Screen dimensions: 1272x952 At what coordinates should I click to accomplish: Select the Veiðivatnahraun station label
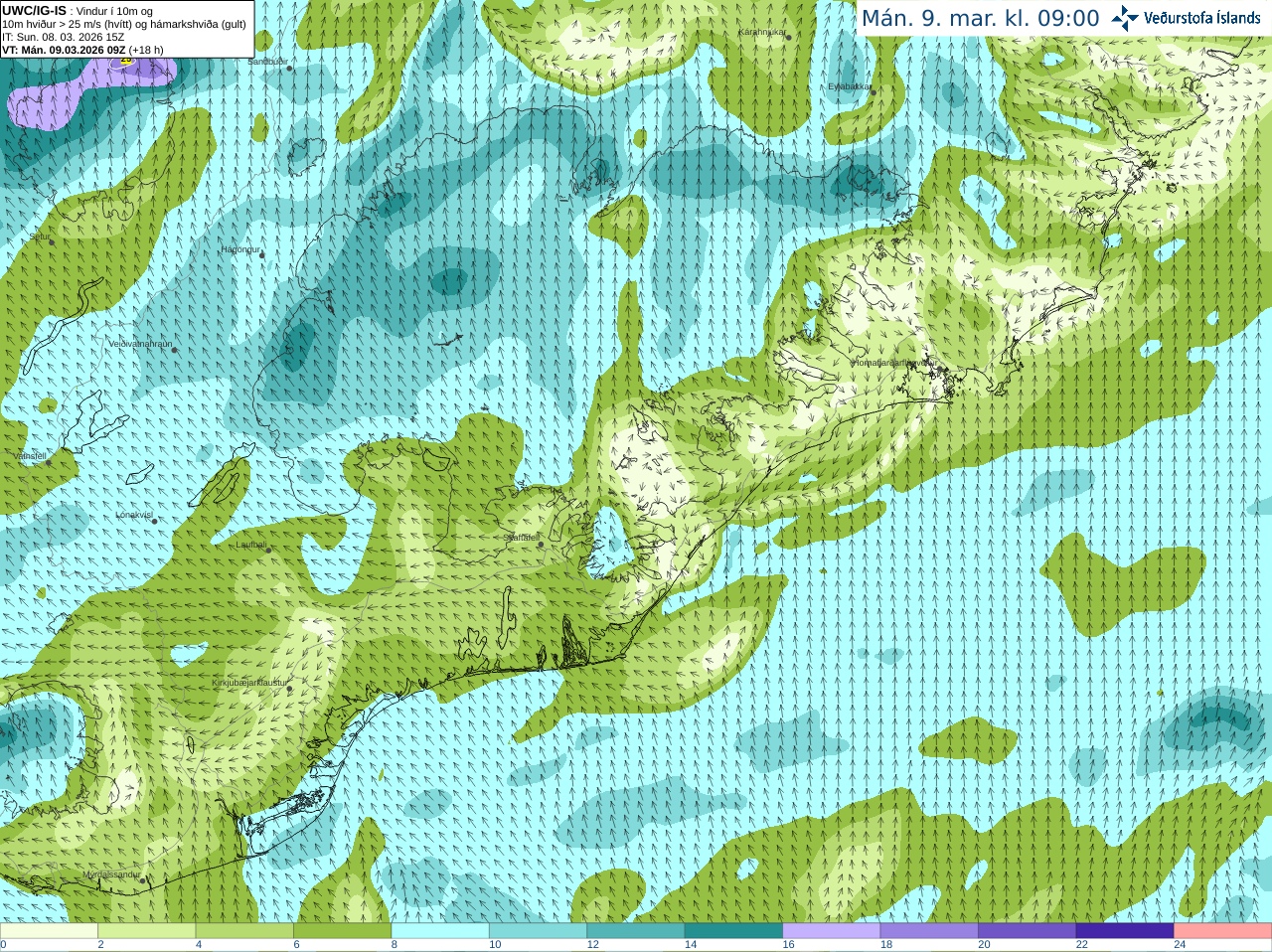point(140,344)
